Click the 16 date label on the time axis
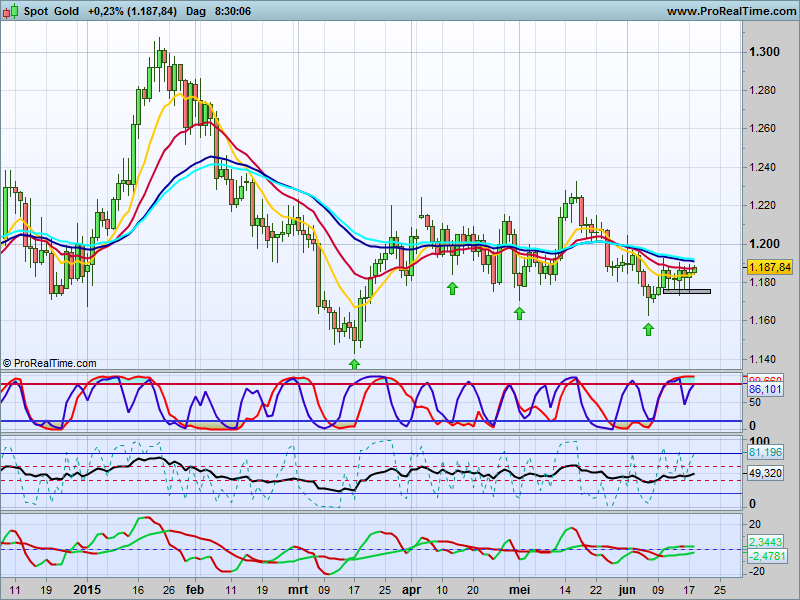This screenshot has width=800, height=600. (138, 590)
